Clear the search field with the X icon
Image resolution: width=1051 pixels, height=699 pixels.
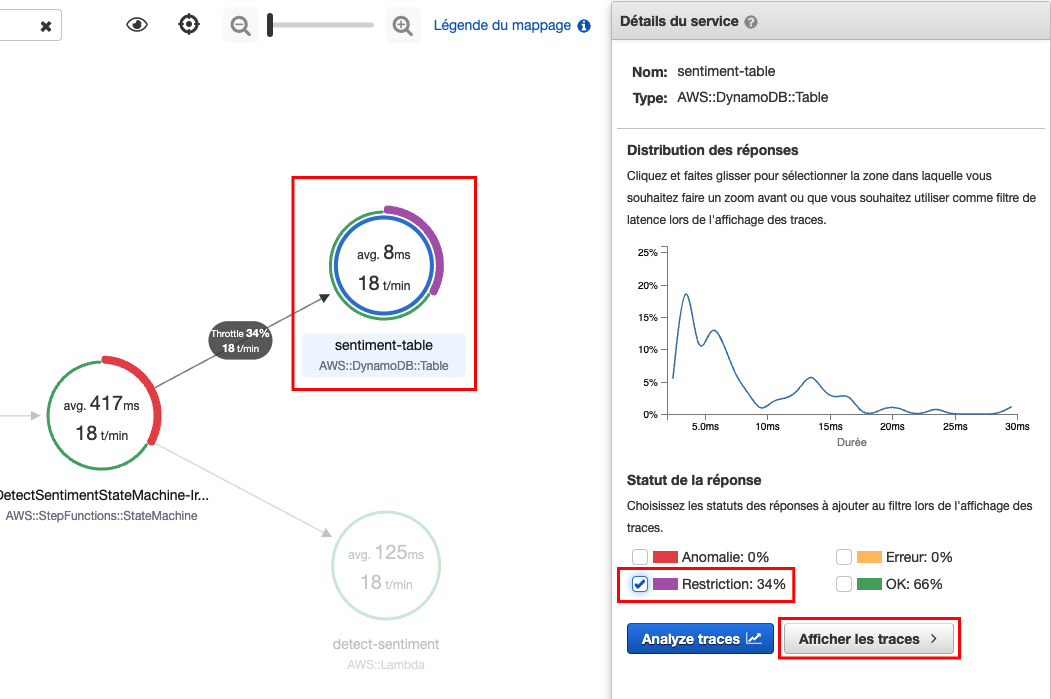click(46, 26)
